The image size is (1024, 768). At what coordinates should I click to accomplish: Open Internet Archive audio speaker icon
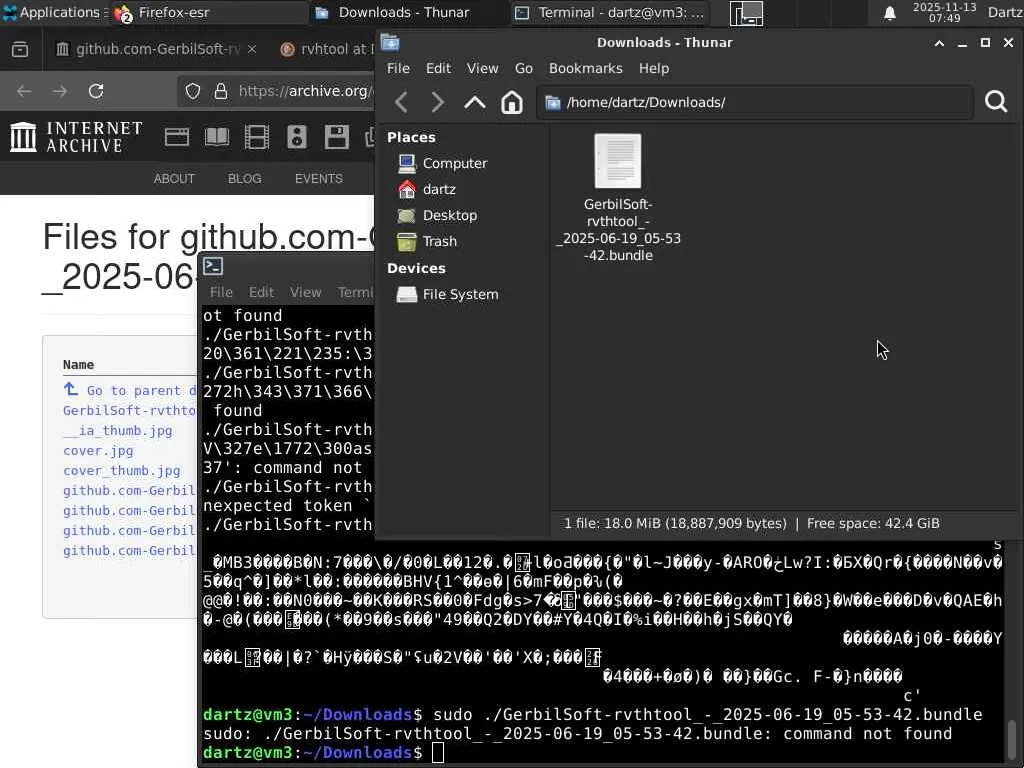296,137
